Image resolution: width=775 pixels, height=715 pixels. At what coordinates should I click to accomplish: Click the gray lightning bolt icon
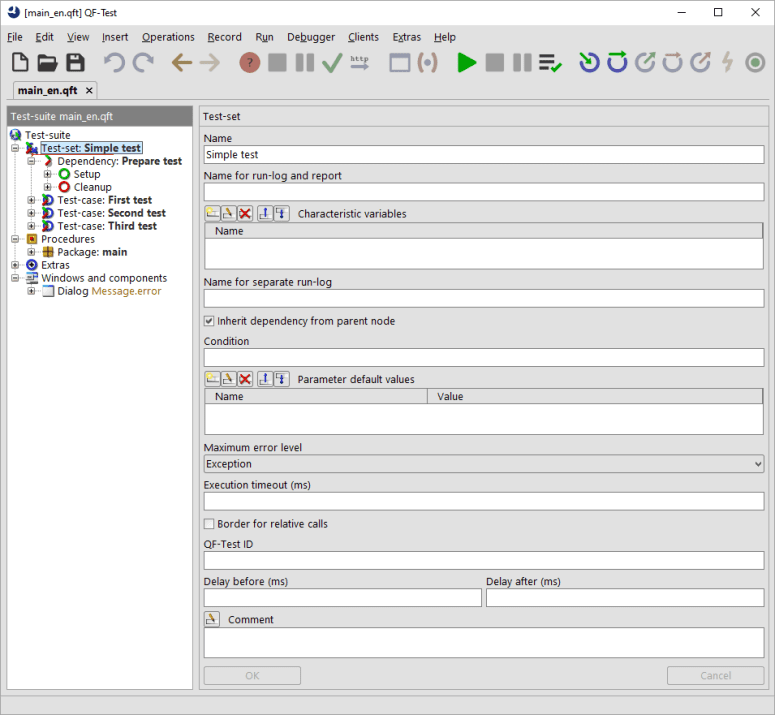pyautogui.click(x=728, y=63)
